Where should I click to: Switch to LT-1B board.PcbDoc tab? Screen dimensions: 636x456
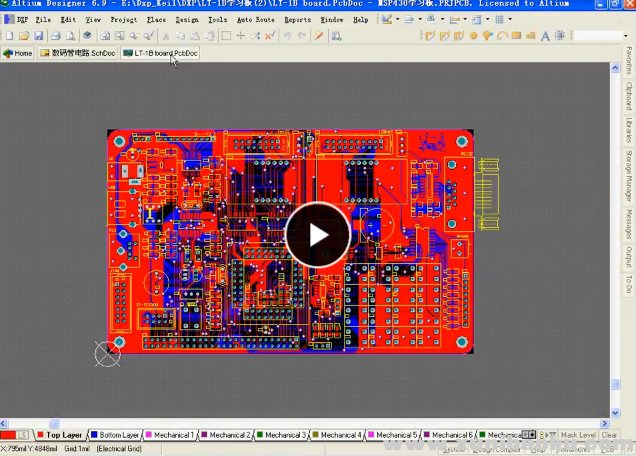click(159, 53)
